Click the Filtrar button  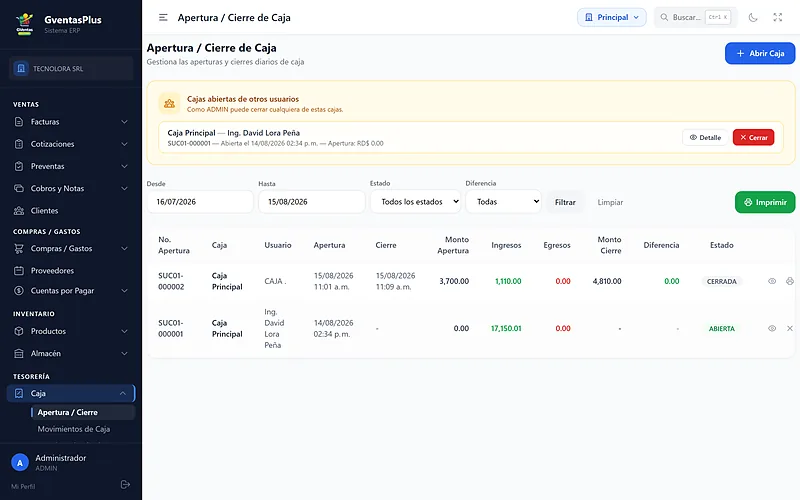pyautogui.click(x=565, y=202)
